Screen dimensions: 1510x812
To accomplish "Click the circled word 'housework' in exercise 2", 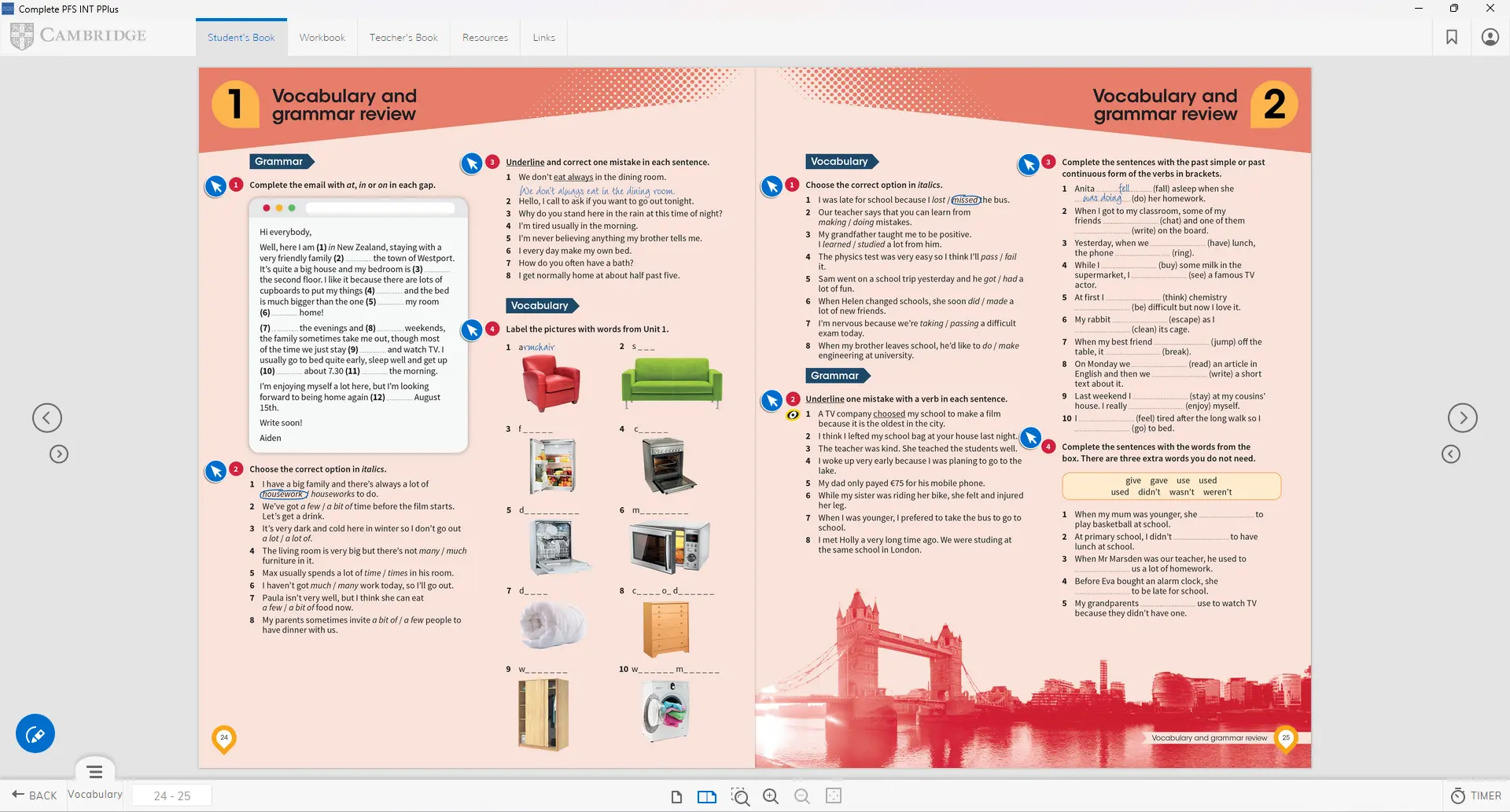I will [x=284, y=494].
